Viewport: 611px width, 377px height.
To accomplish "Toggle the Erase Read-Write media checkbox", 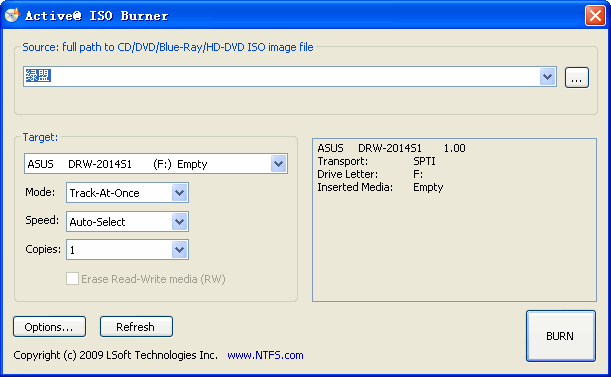I will point(72,279).
